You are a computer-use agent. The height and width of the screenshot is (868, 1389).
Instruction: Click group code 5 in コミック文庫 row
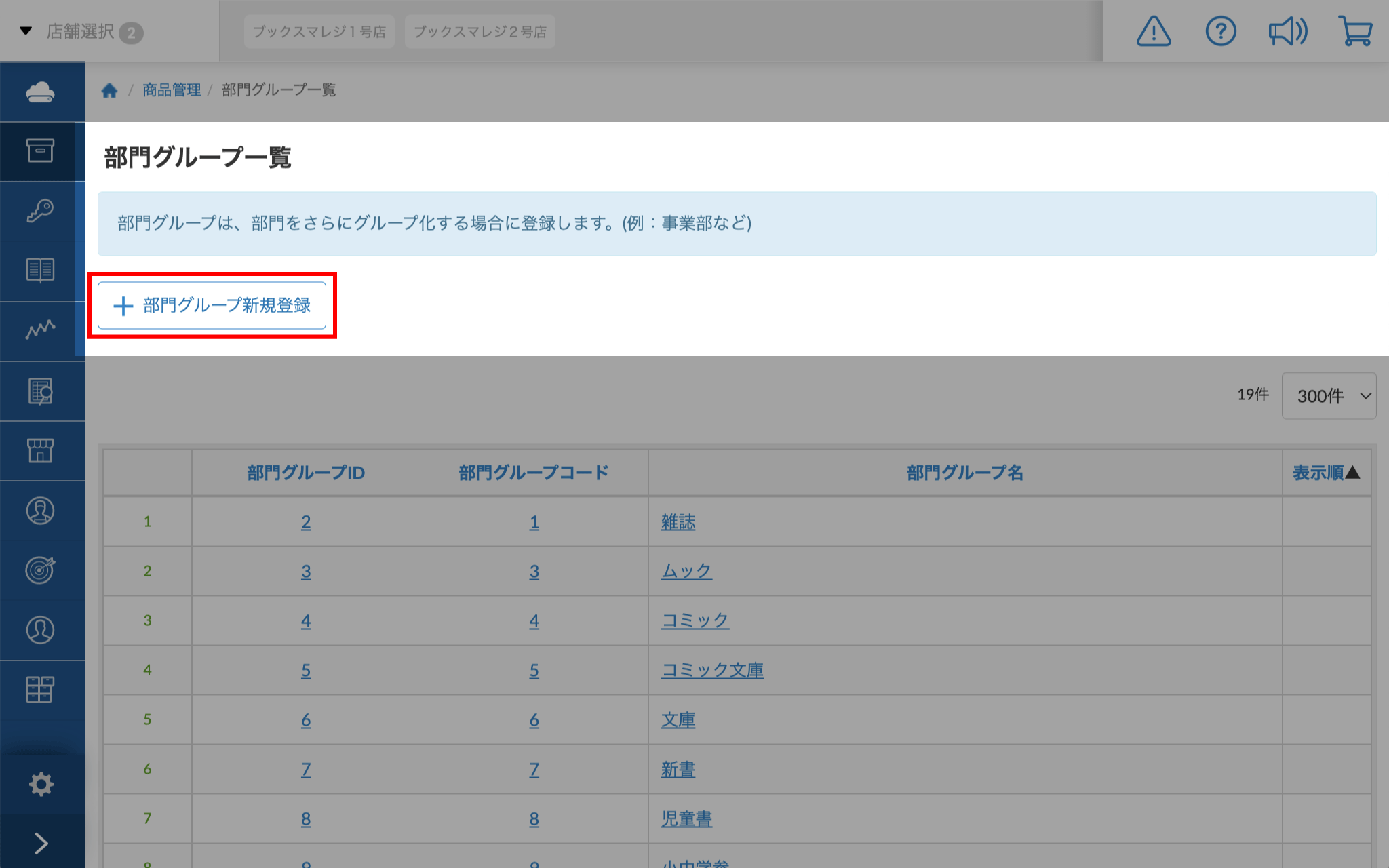tap(534, 671)
